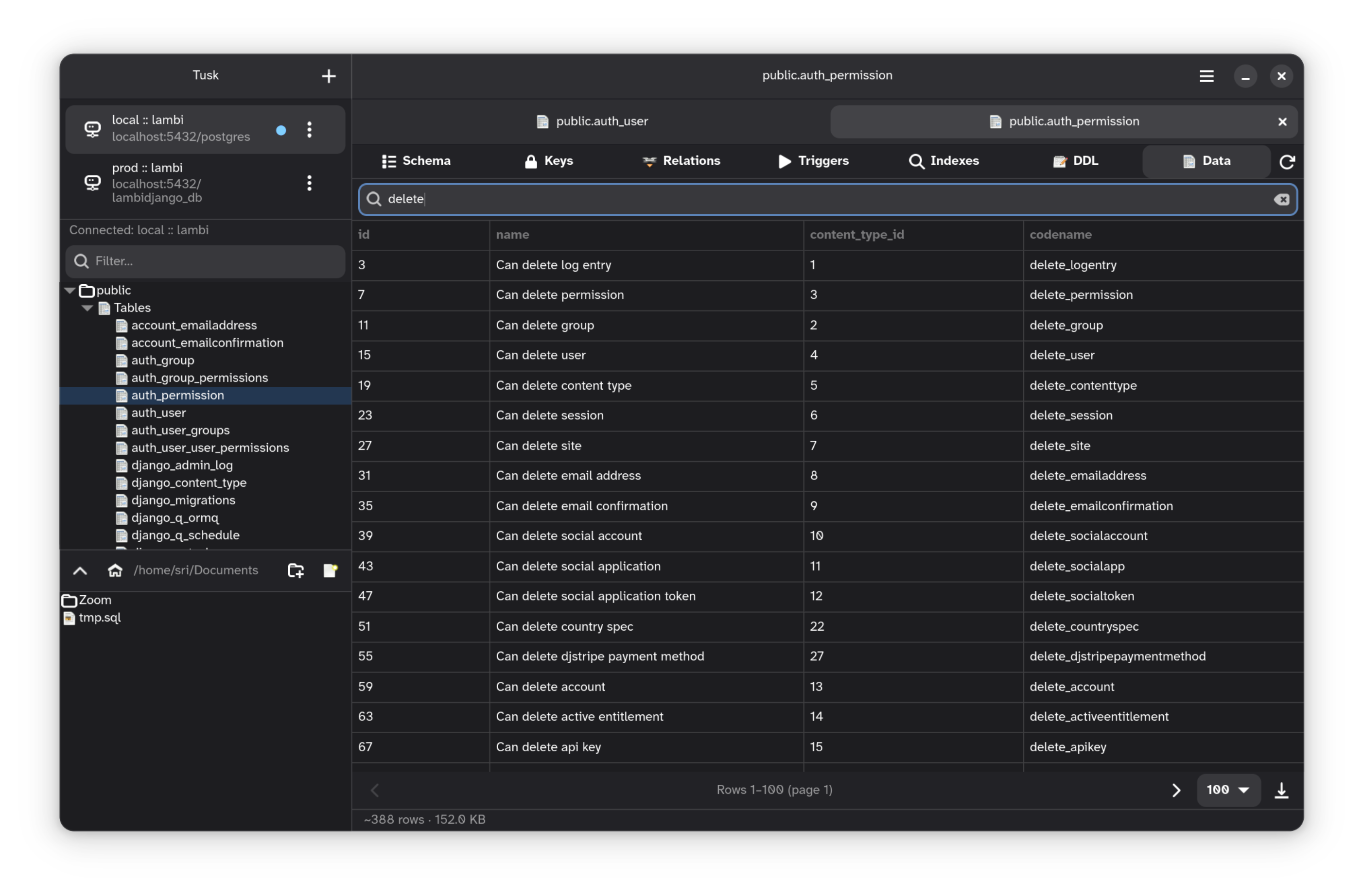Collapse the Tables tree node

(87, 308)
